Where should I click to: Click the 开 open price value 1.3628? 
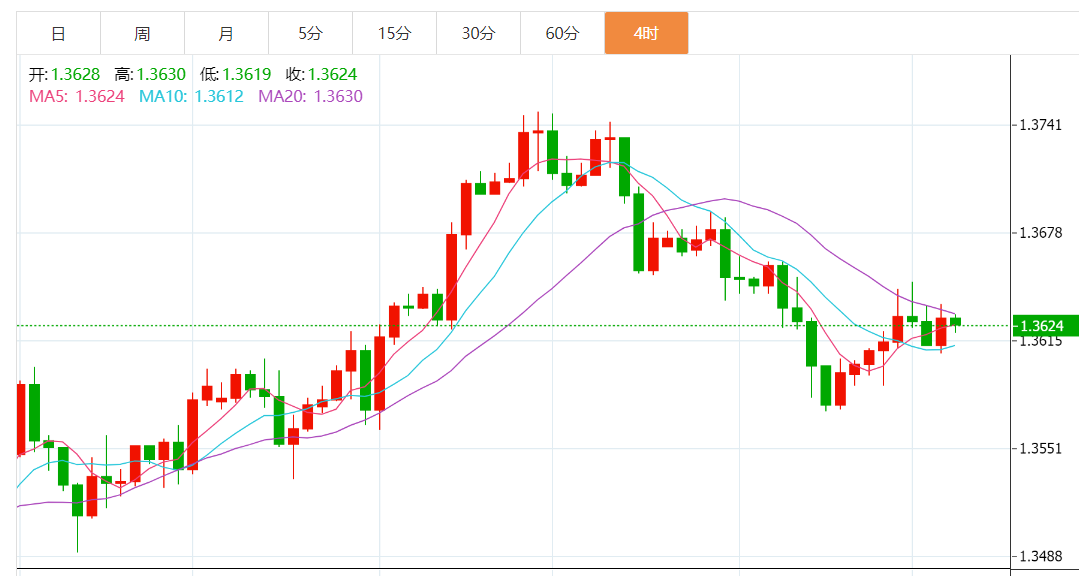(x=75, y=74)
